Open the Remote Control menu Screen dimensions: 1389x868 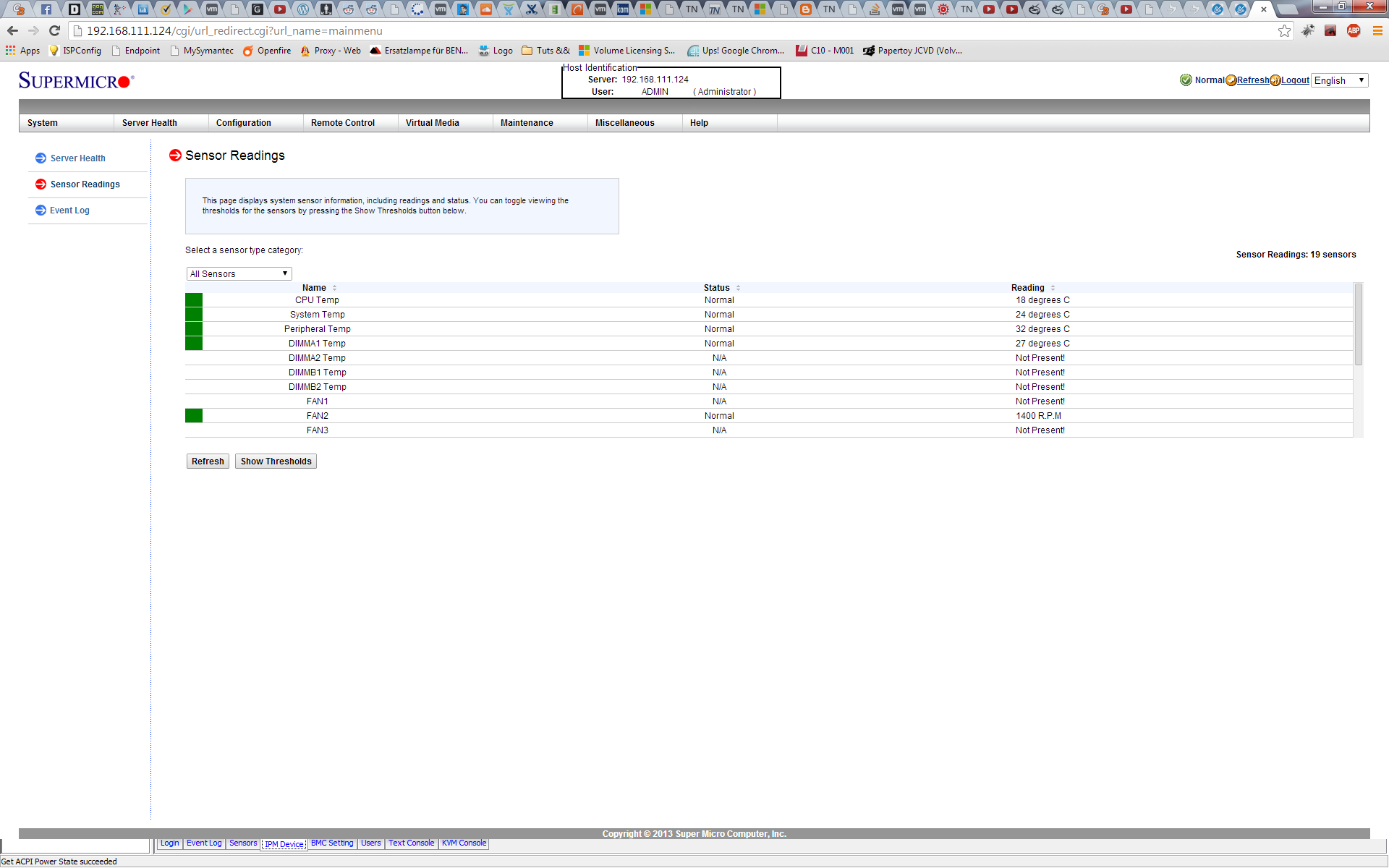[343, 123]
